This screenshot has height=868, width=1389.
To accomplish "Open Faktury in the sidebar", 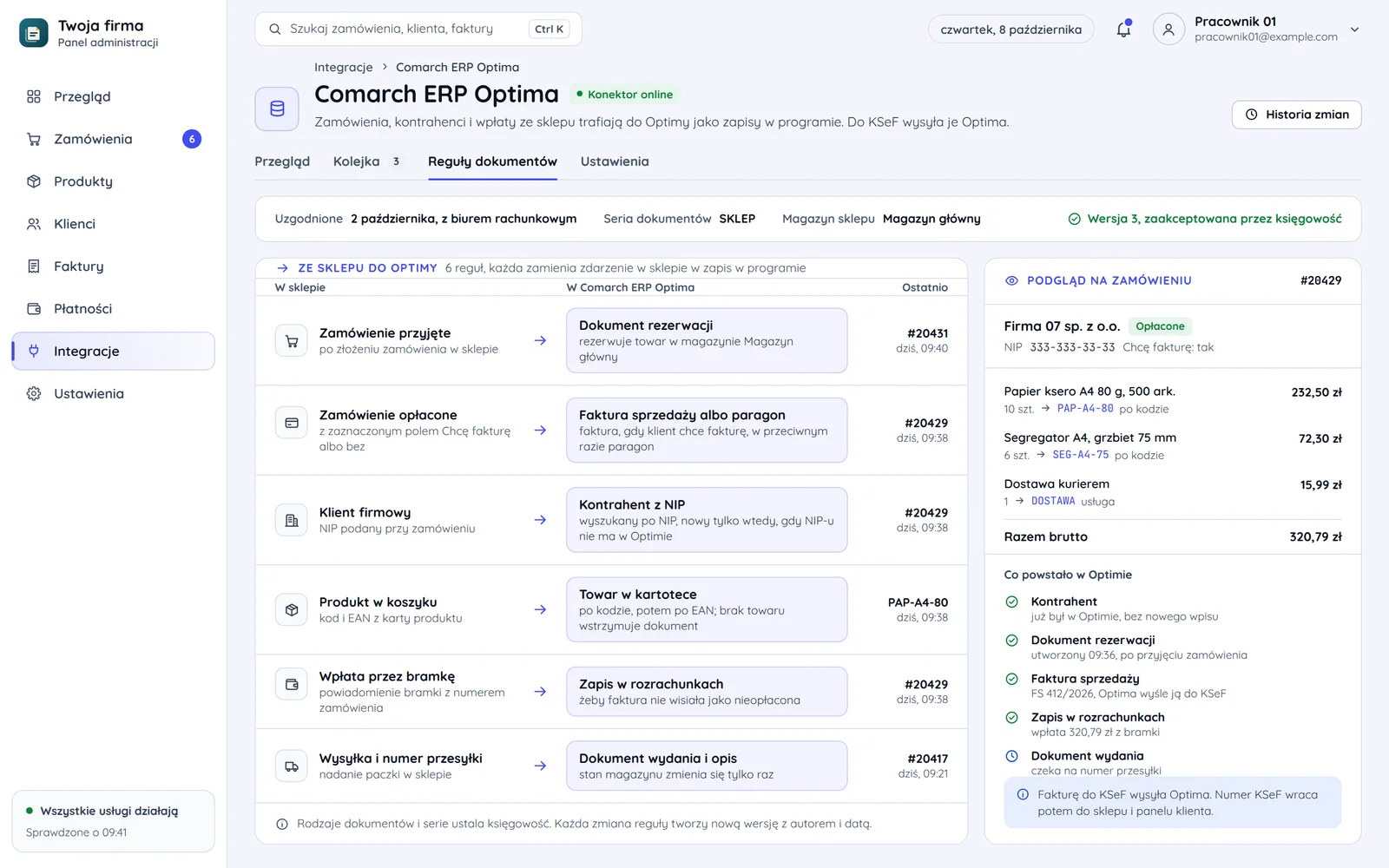I will pyautogui.click(x=113, y=266).
